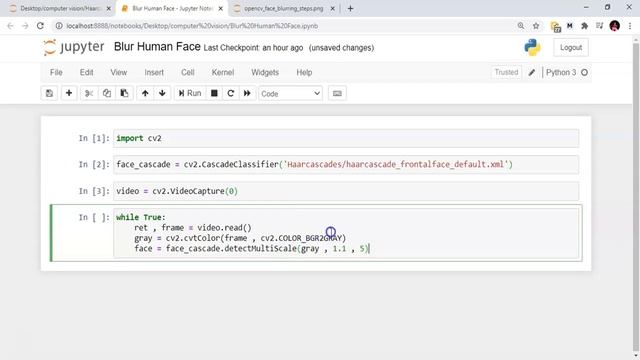Move the selected cell down
This screenshot has height=360, width=640.
pos(162,93)
